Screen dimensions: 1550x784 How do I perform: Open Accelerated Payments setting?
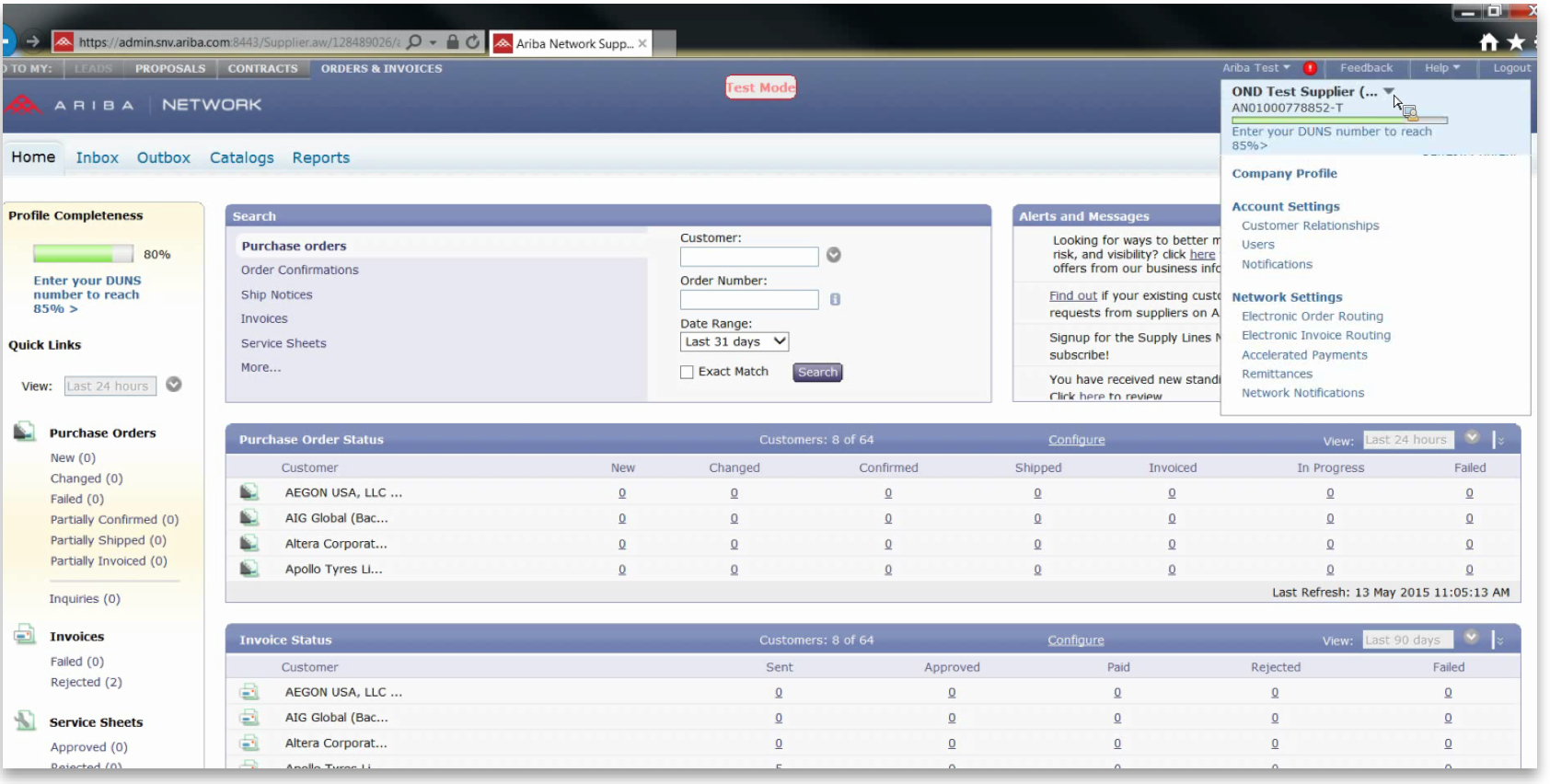point(1304,354)
